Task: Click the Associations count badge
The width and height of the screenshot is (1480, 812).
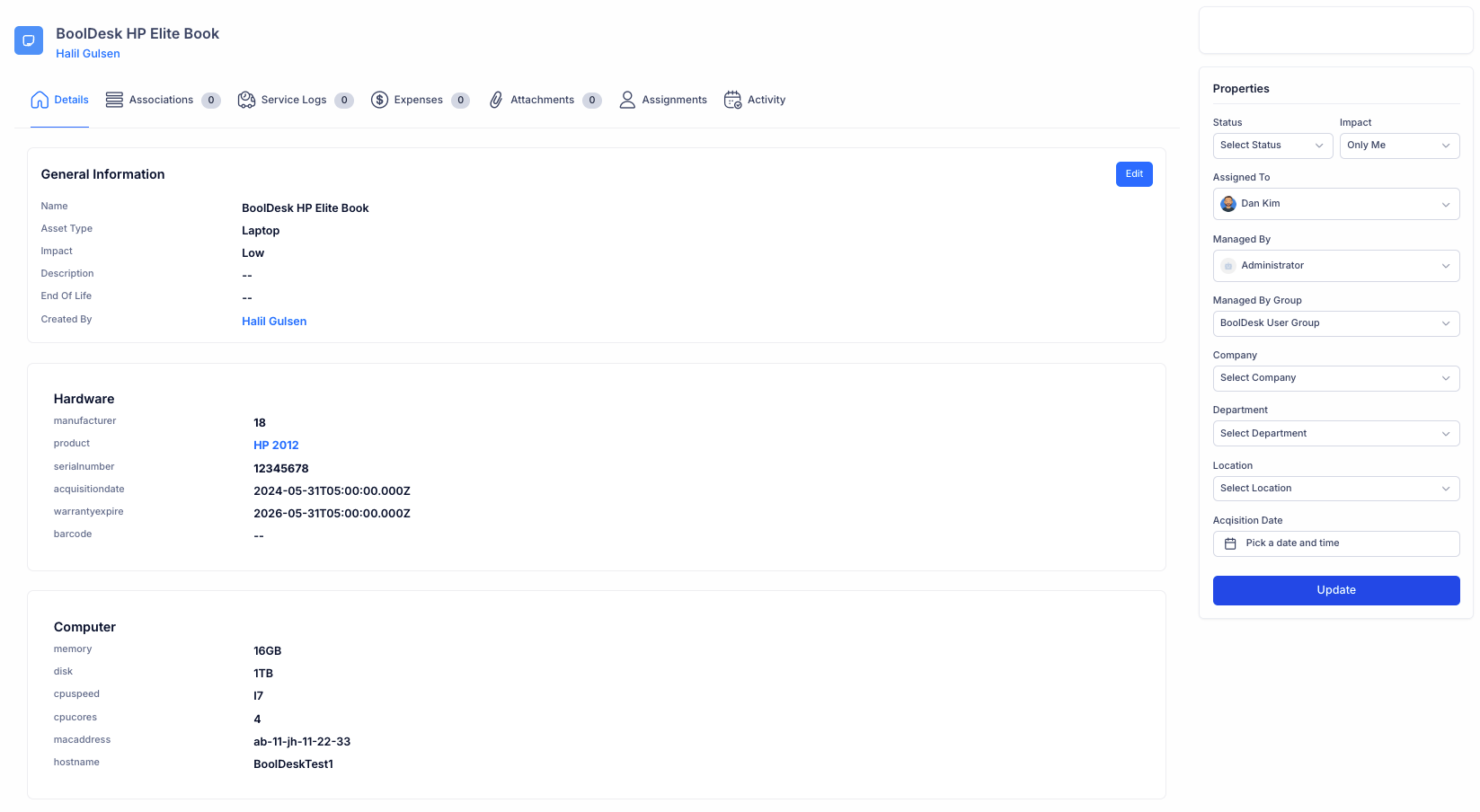Action: [211, 101]
